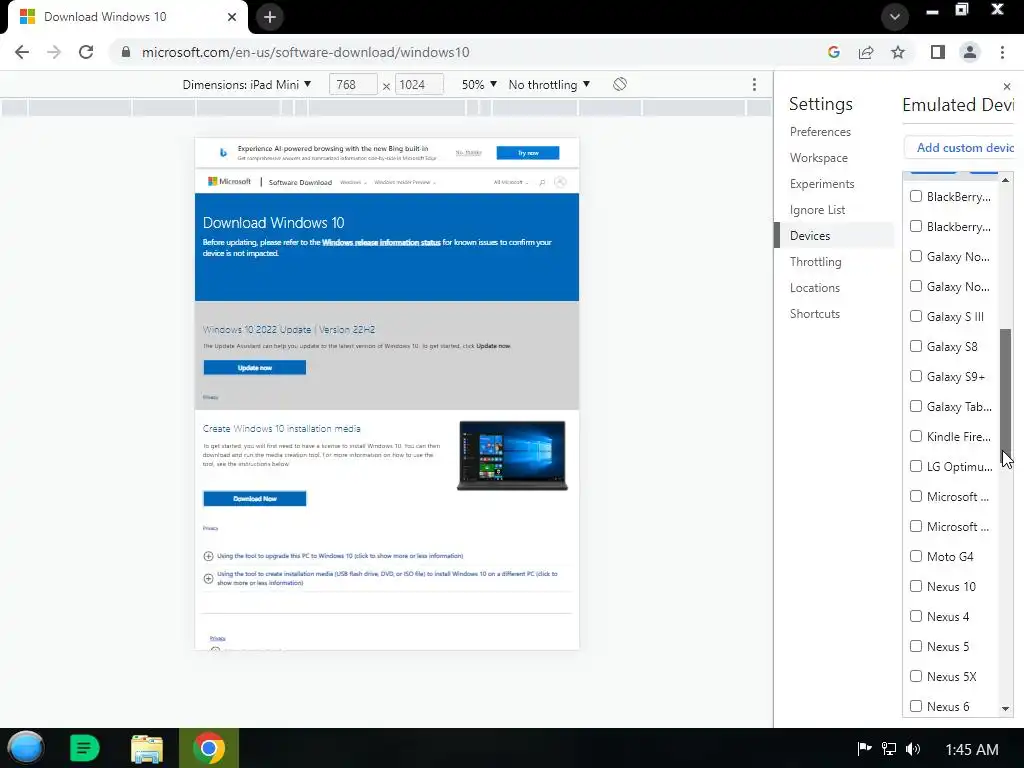Image resolution: width=1024 pixels, height=768 pixels.
Task: Click the Download Now button
Action: point(255,498)
